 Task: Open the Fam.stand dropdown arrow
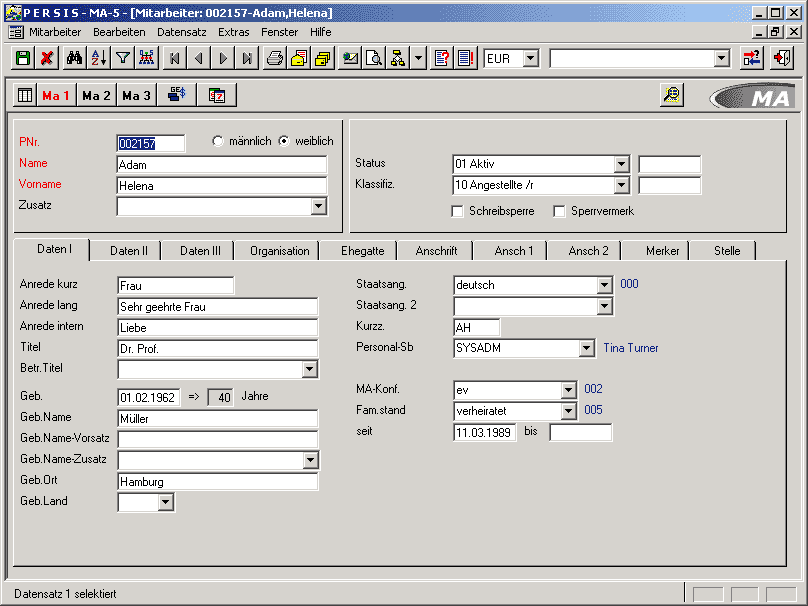pyautogui.click(x=568, y=411)
